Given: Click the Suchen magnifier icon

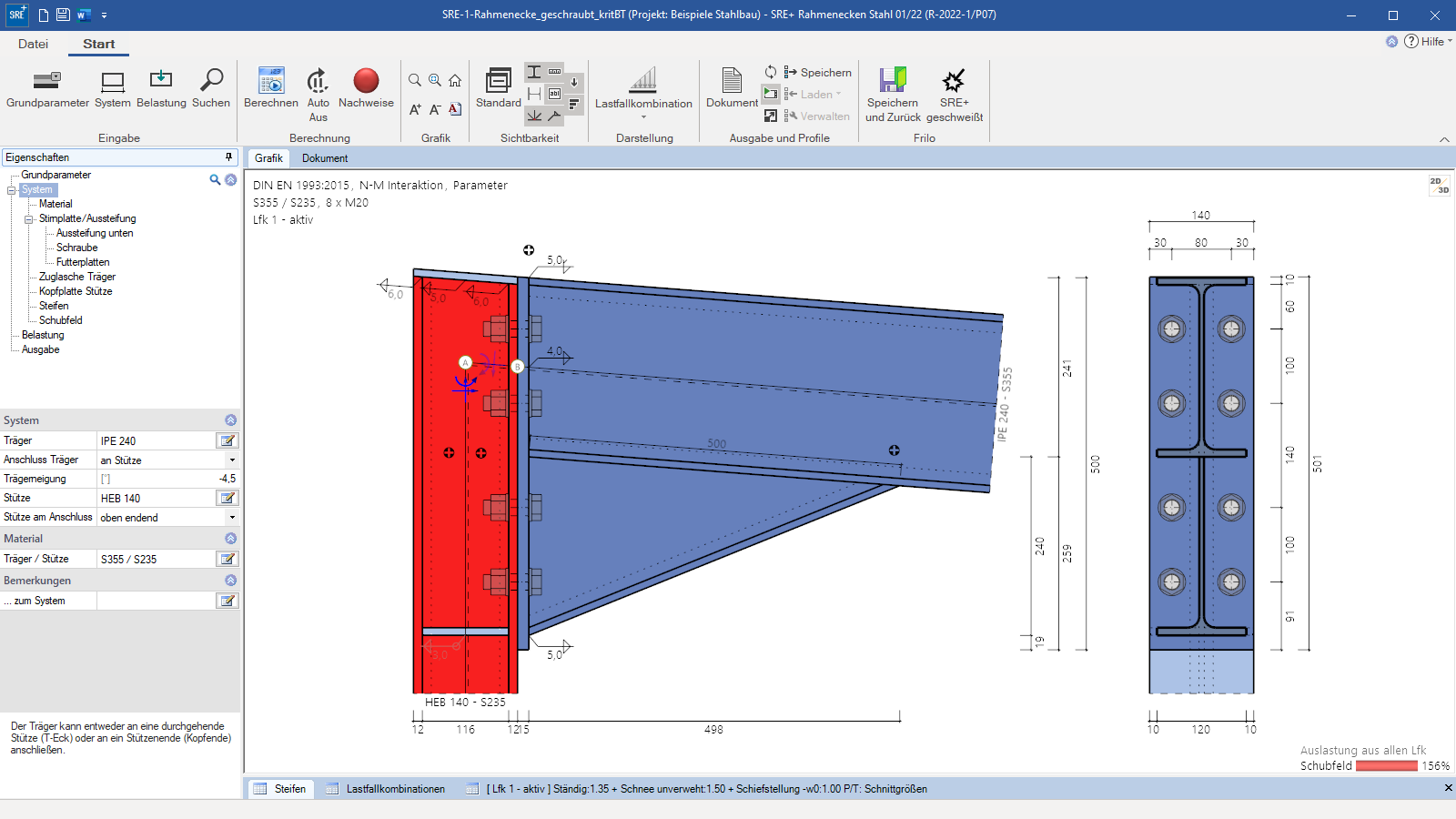Looking at the screenshot, I should click(211, 80).
